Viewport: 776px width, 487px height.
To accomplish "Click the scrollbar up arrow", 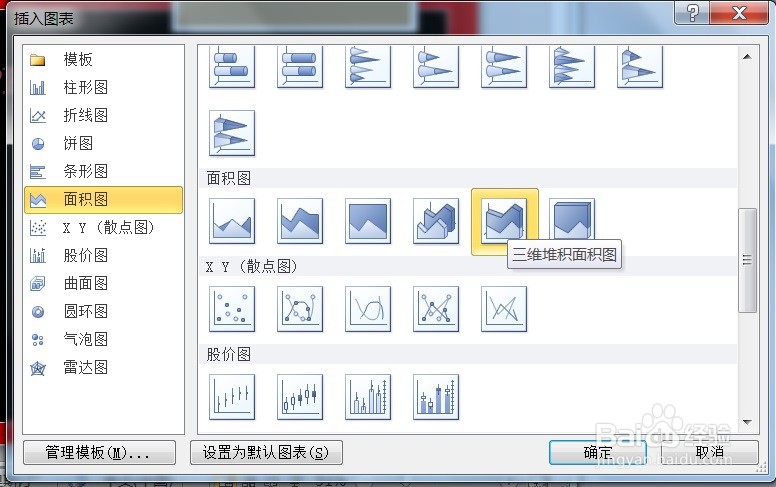I will pos(747,56).
